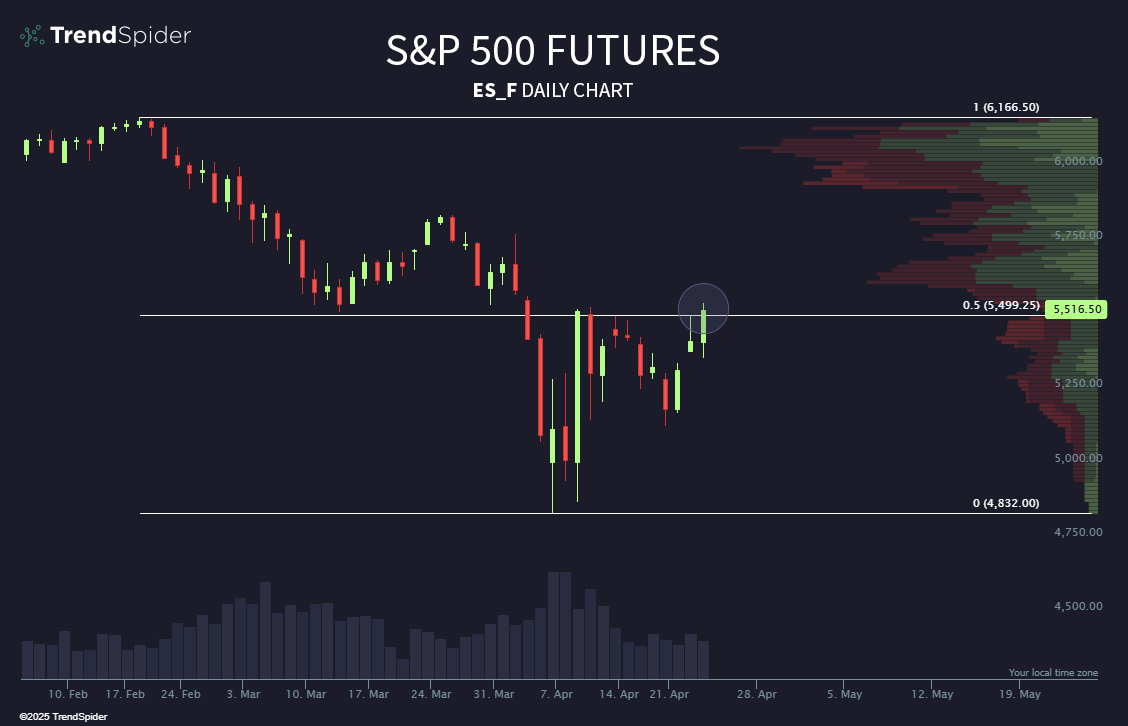Click the 5,750.00 price axis label
1128x726 pixels.
click(x=1079, y=235)
